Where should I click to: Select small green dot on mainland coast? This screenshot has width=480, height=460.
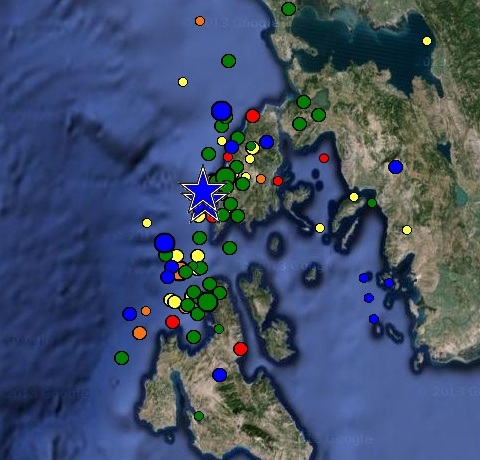pos(372,203)
